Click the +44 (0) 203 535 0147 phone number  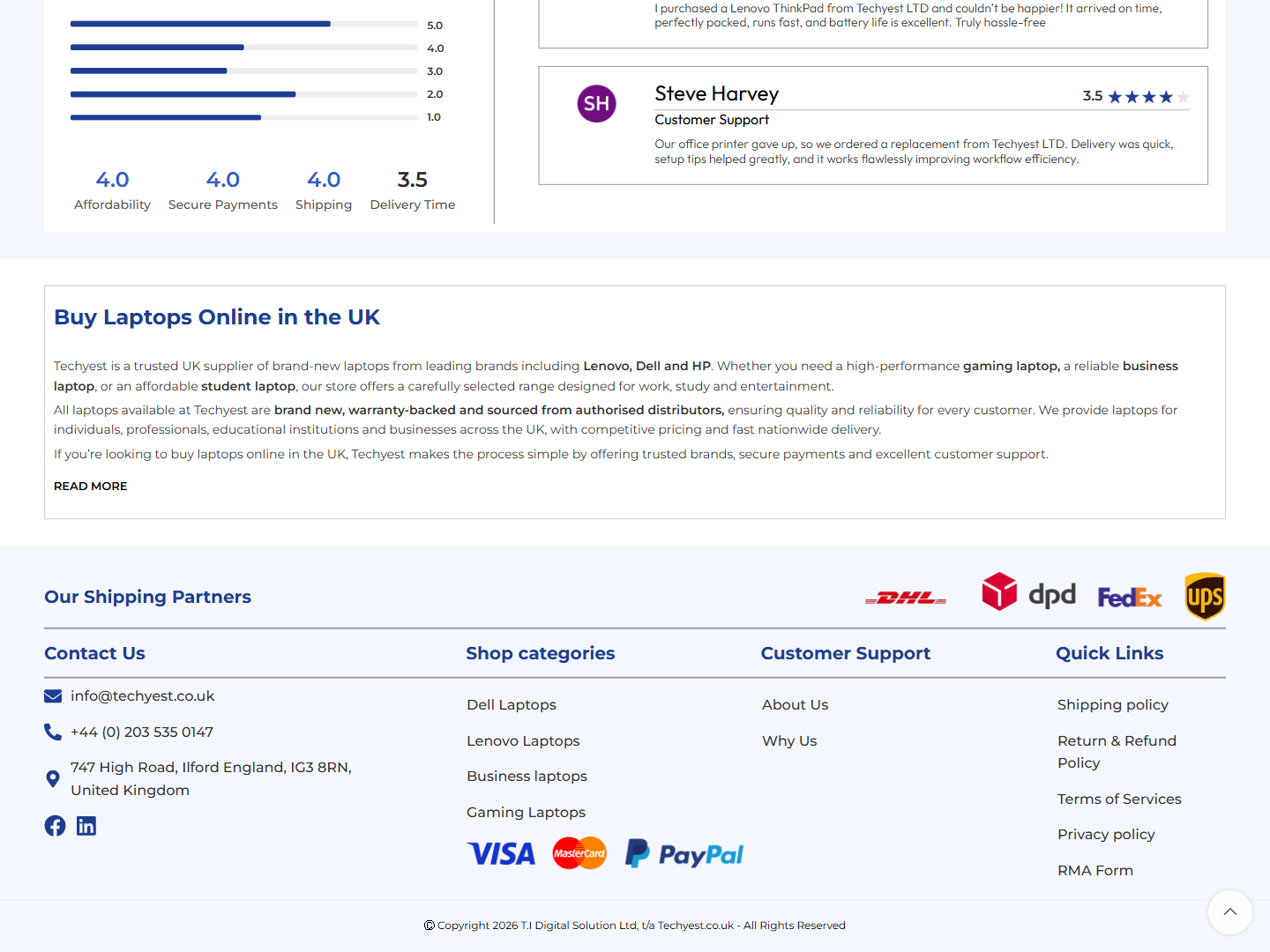click(142, 733)
